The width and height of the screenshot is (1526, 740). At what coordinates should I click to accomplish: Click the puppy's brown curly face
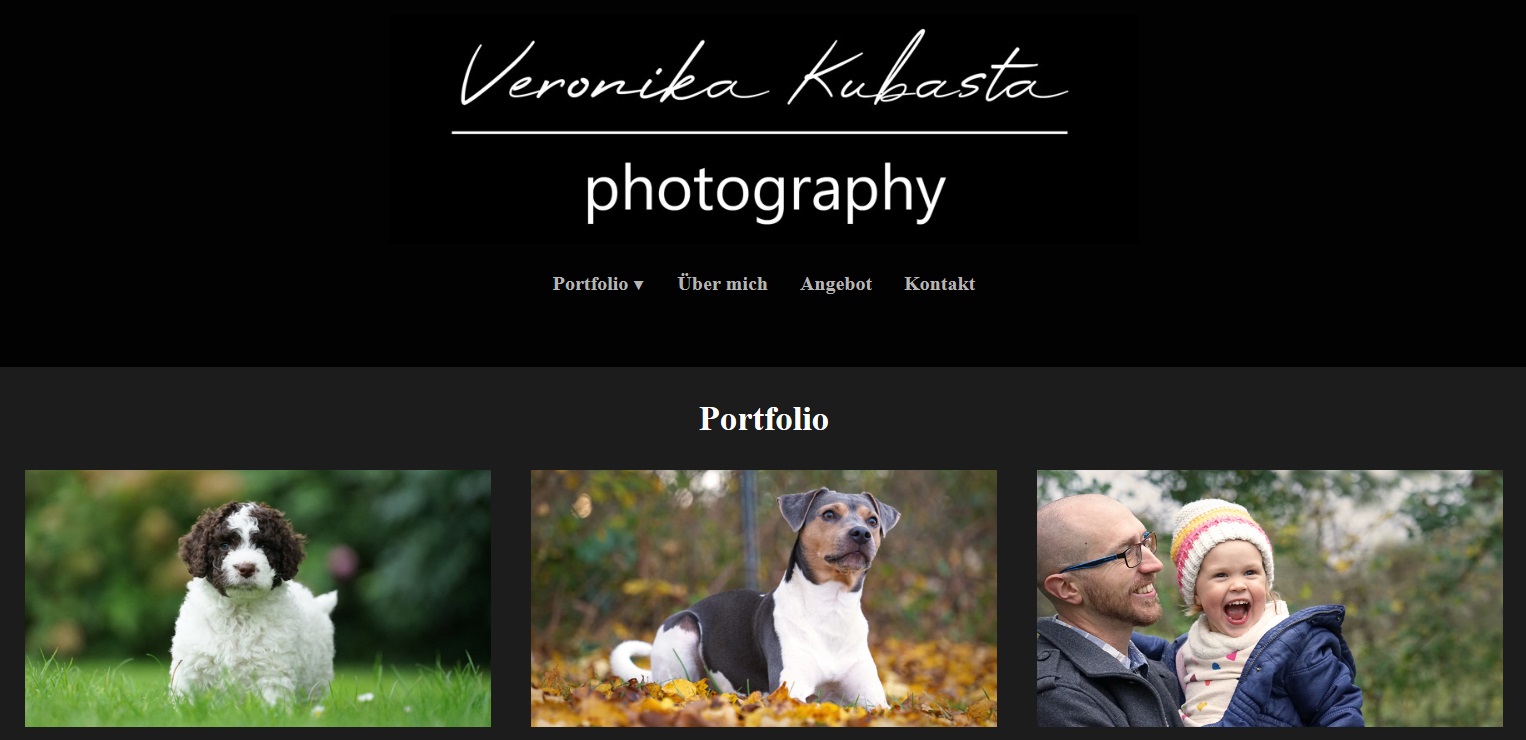[x=241, y=546]
